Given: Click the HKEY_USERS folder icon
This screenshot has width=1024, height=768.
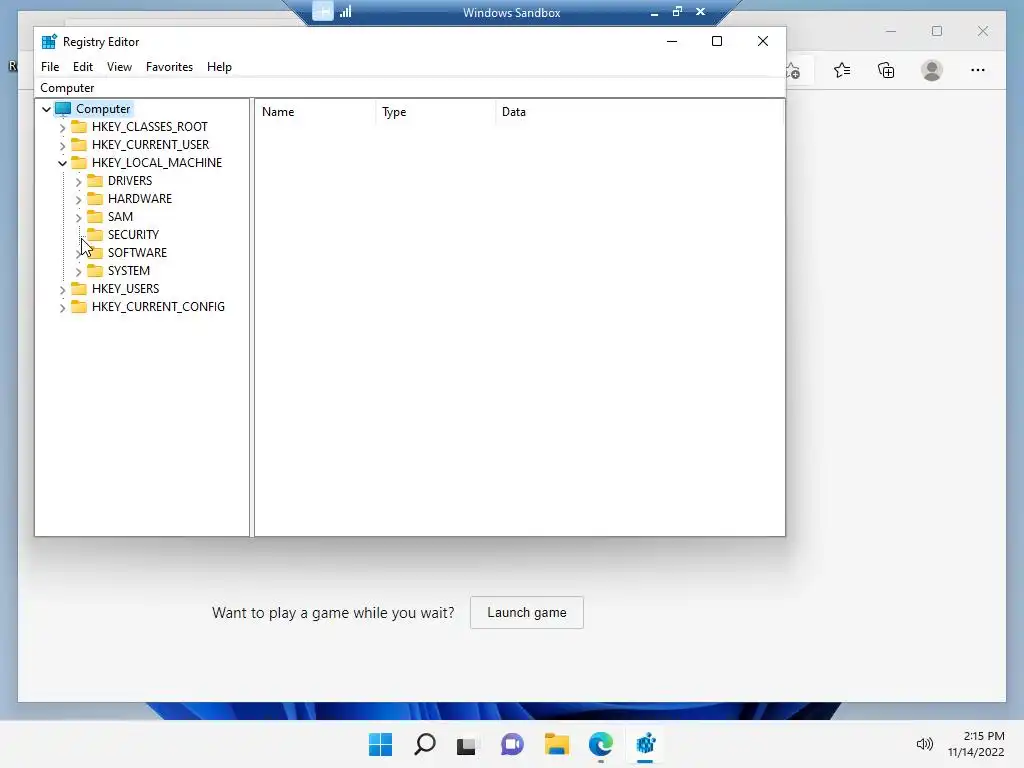Looking at the screenshot, I should pyautogui.click(x=79, y=288).
